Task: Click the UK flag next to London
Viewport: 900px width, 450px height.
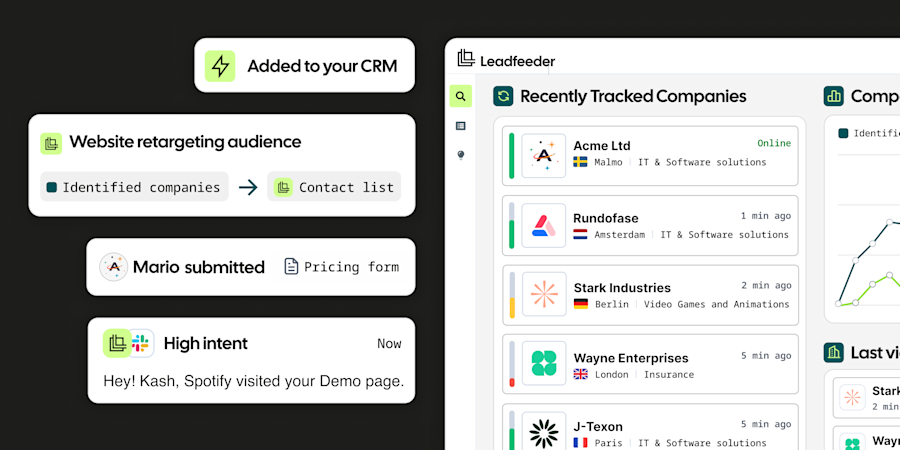Action: coord(581,374)
